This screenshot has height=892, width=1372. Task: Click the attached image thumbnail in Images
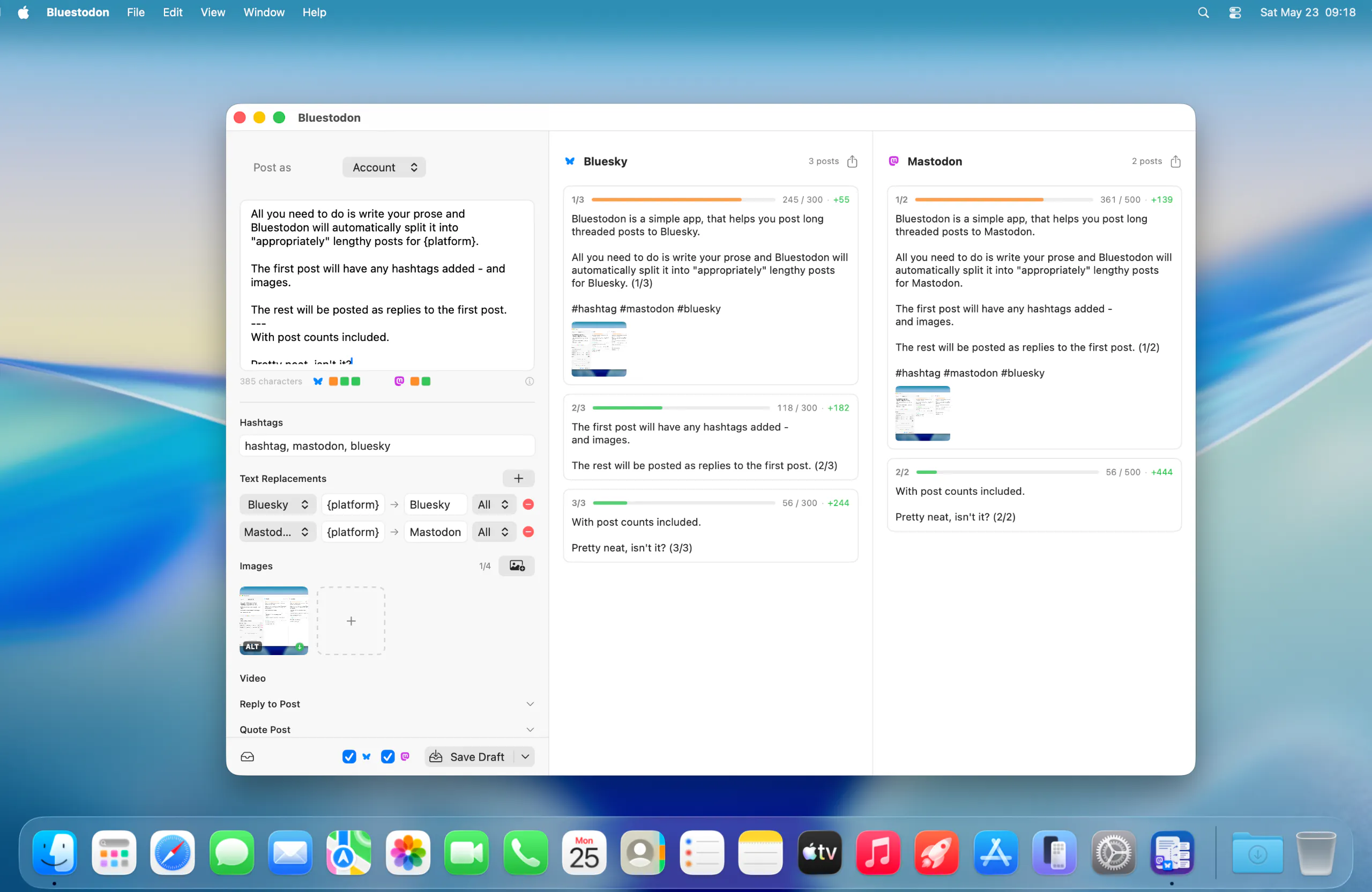tap(274, 620)
